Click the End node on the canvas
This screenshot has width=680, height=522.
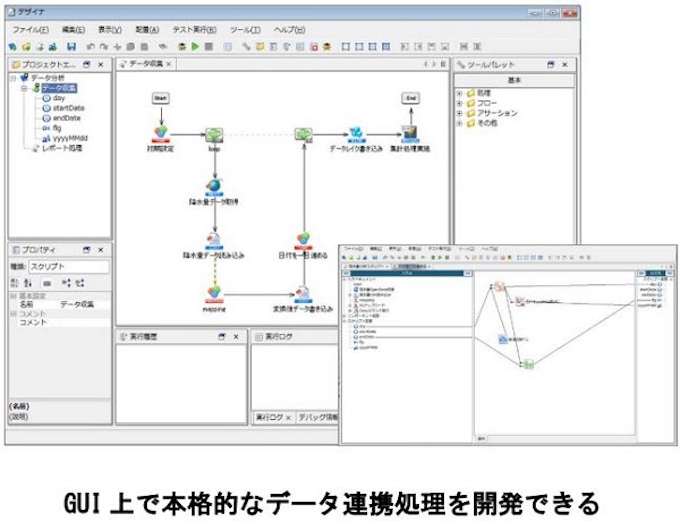pyautogui.click(x=410, y=98)
